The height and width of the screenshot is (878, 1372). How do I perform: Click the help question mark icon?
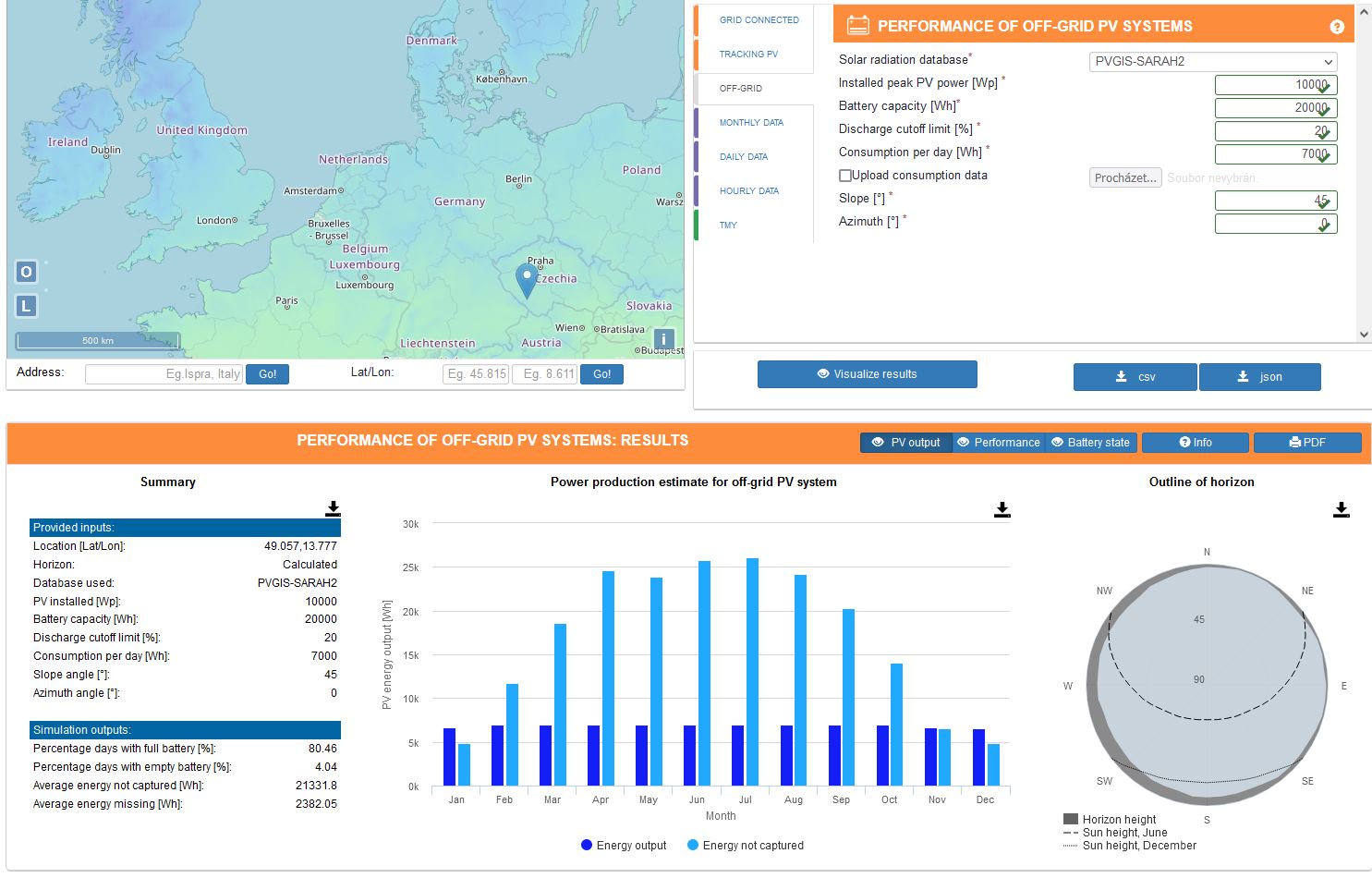[x=1336, y=27]
